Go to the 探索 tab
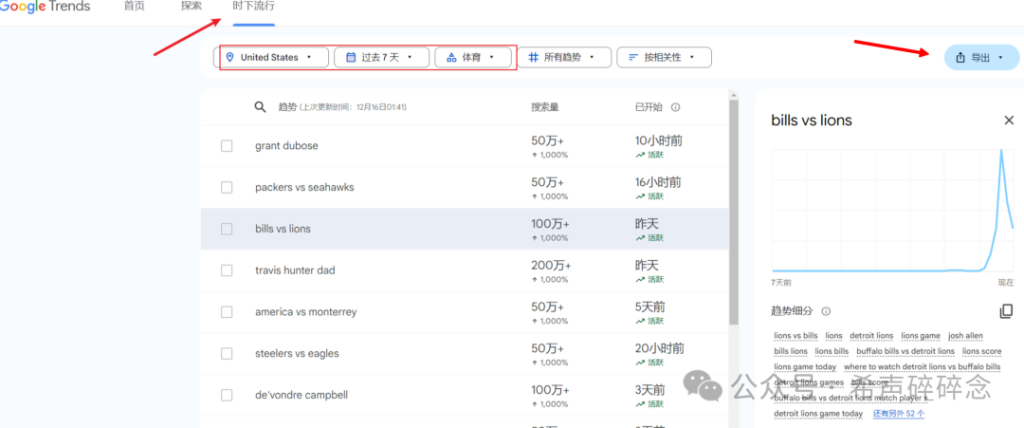This screenshot has height=428, width=1024. pyautogui.click(x=191, y=7)
